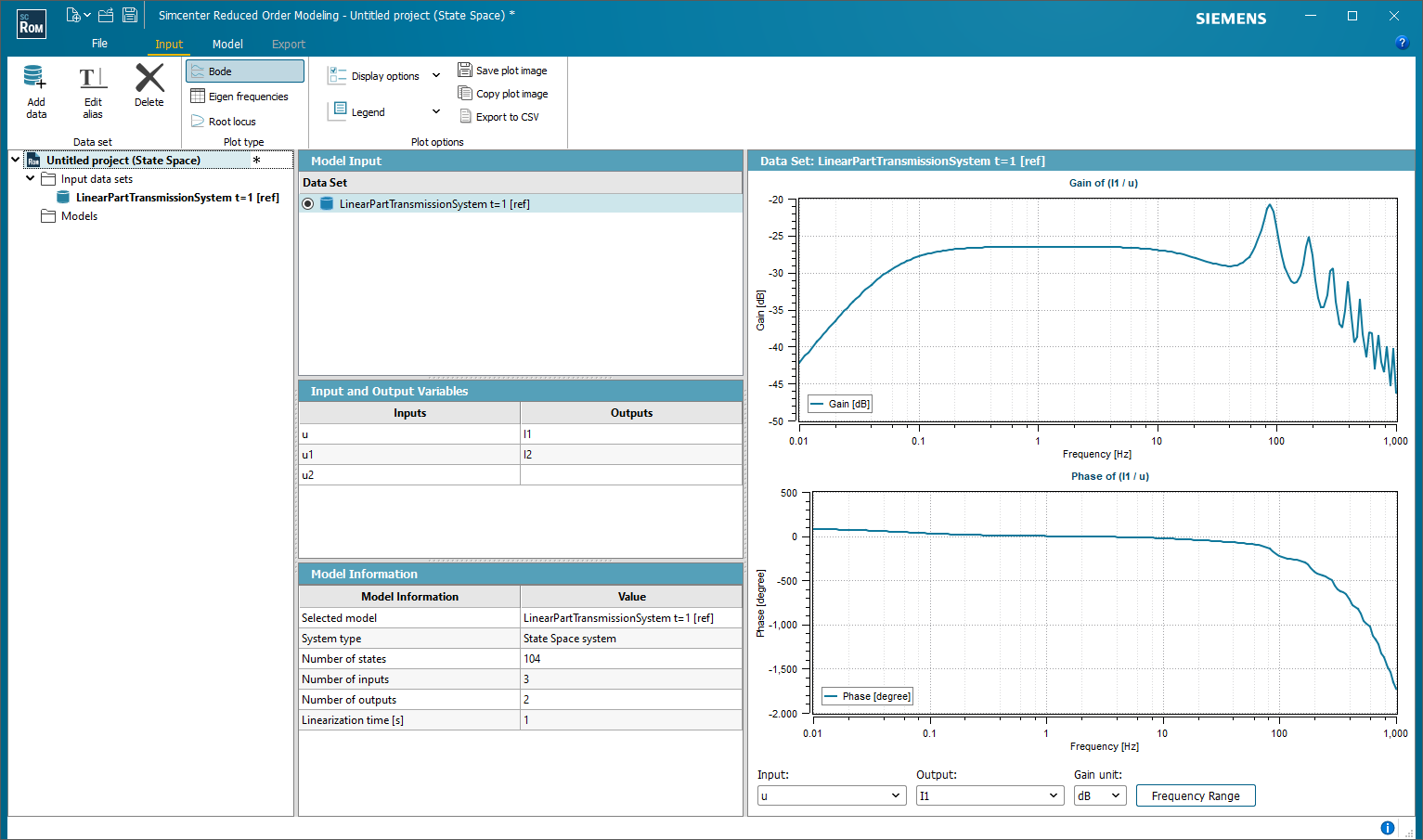The image size is (1423, 840).
Task: Click Save plot image
Action: click(502, 71)
